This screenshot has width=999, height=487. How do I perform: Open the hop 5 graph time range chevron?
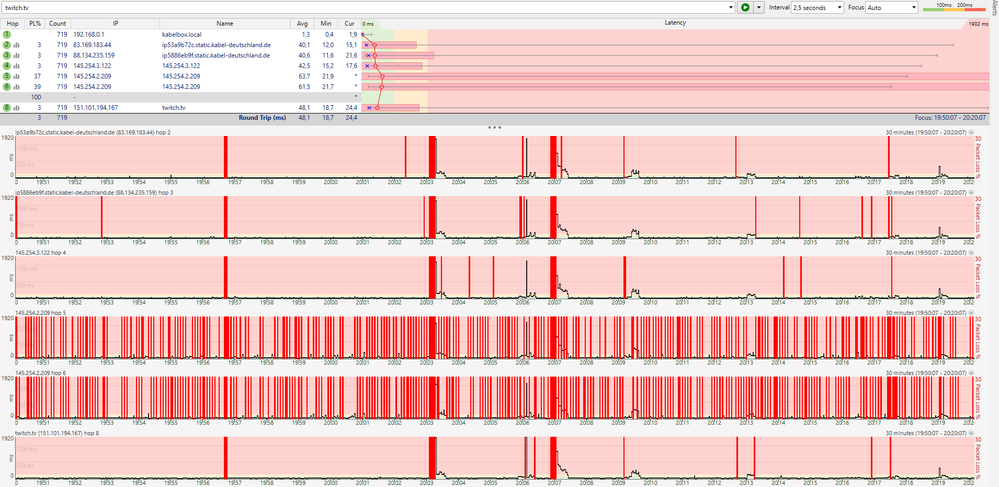pyautogui.click(x=970, y=312)
